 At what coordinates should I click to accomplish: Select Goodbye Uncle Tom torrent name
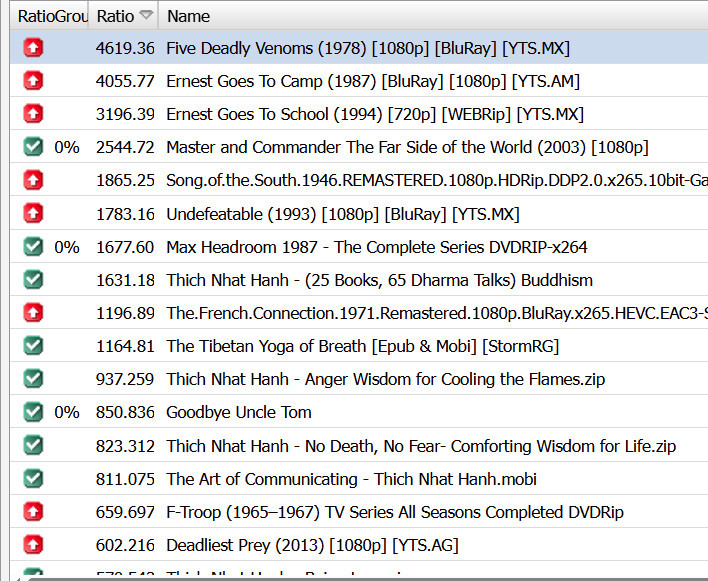point(239,412)
